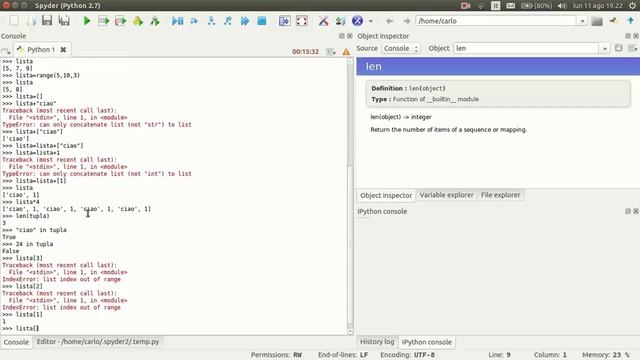
Task: Open the console tab browser
Action: (6, 51)
